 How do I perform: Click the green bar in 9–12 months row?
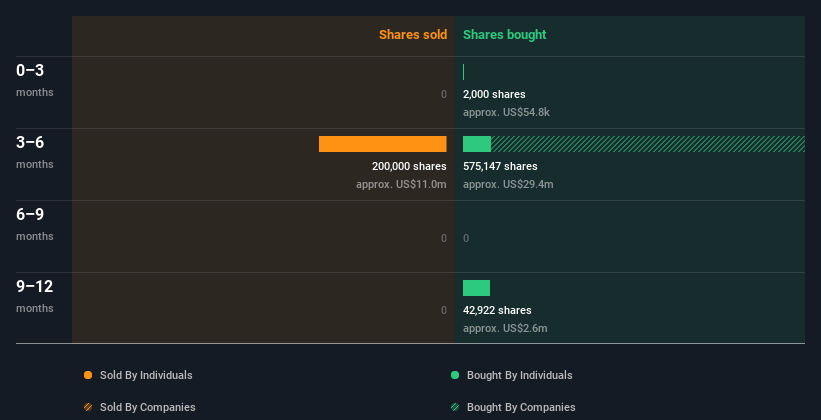click(476, 288)
